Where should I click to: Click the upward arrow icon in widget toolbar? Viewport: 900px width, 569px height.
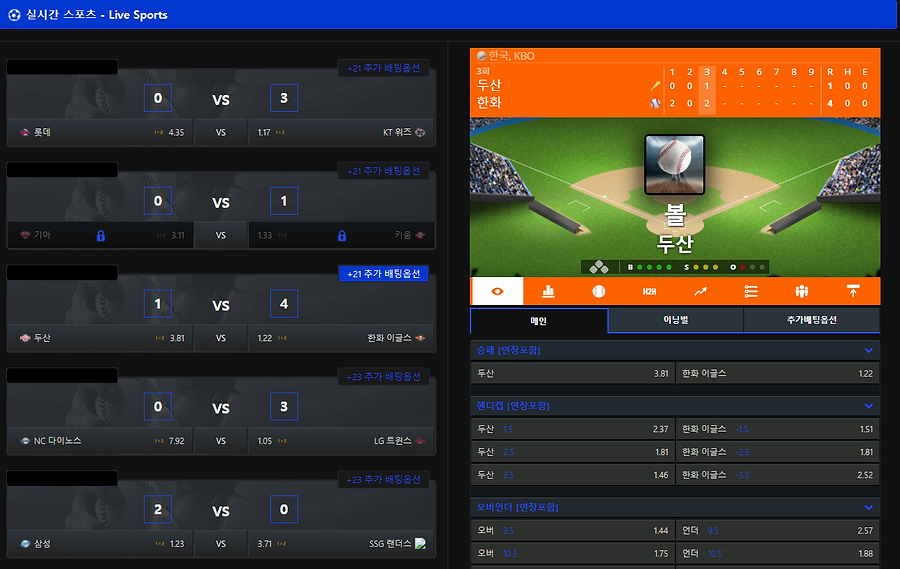(x=853, y=291)
